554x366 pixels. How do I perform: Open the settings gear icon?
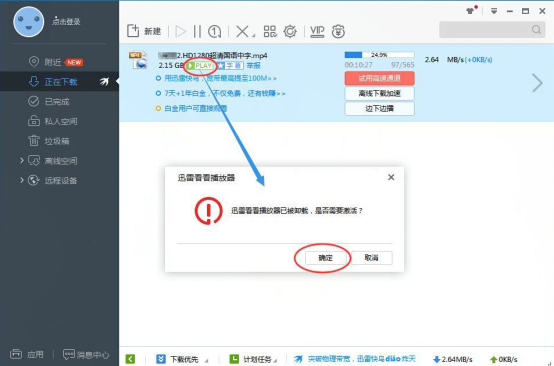pyautogui.click(x=290, y=31)
